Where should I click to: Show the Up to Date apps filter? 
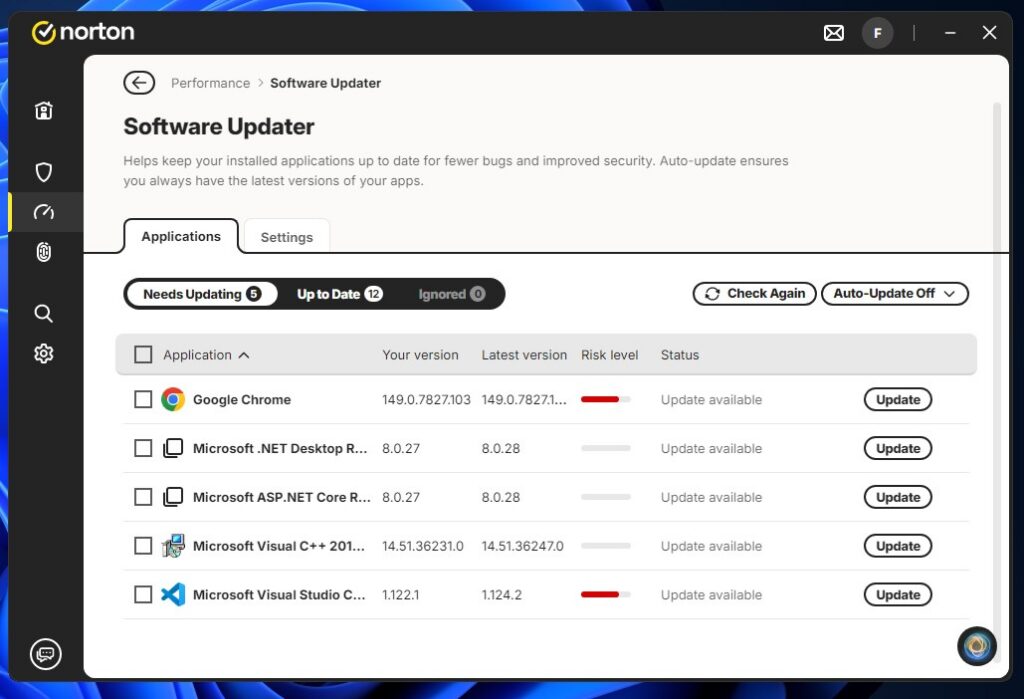[340, 294]
